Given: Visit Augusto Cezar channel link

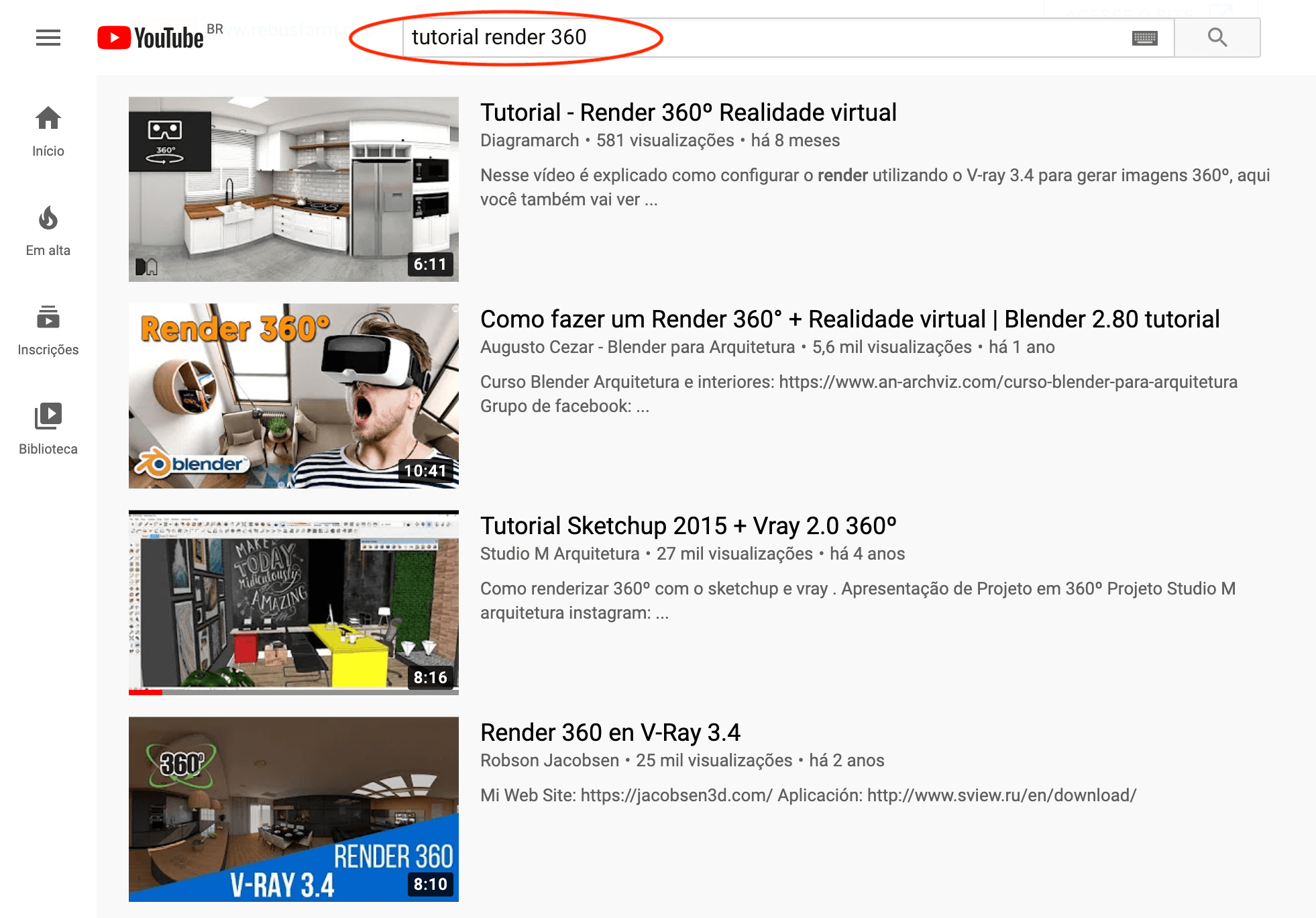Looking at the screenshot, I should [x=637, y=348].
